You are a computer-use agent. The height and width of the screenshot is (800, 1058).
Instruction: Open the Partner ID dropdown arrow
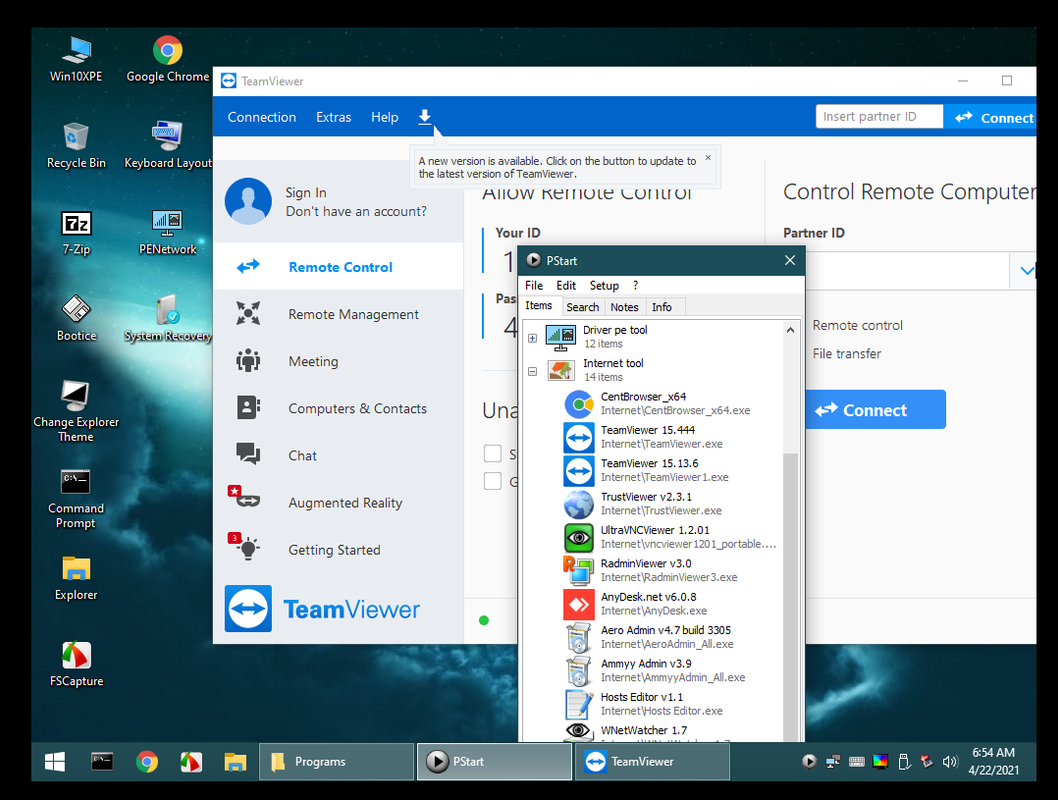1026,270
